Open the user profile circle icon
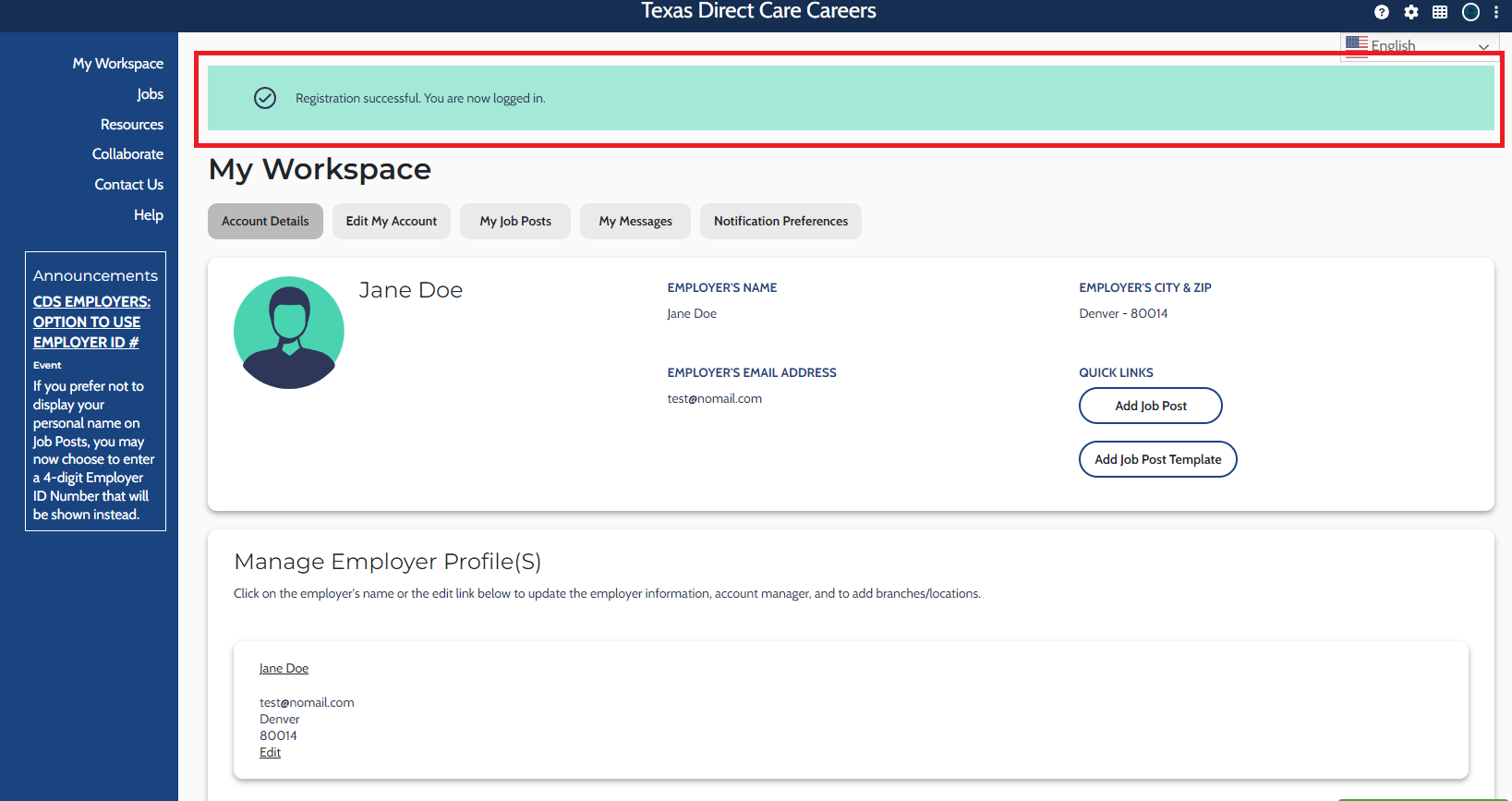Screen dimensions: 1512x801 1470,12
